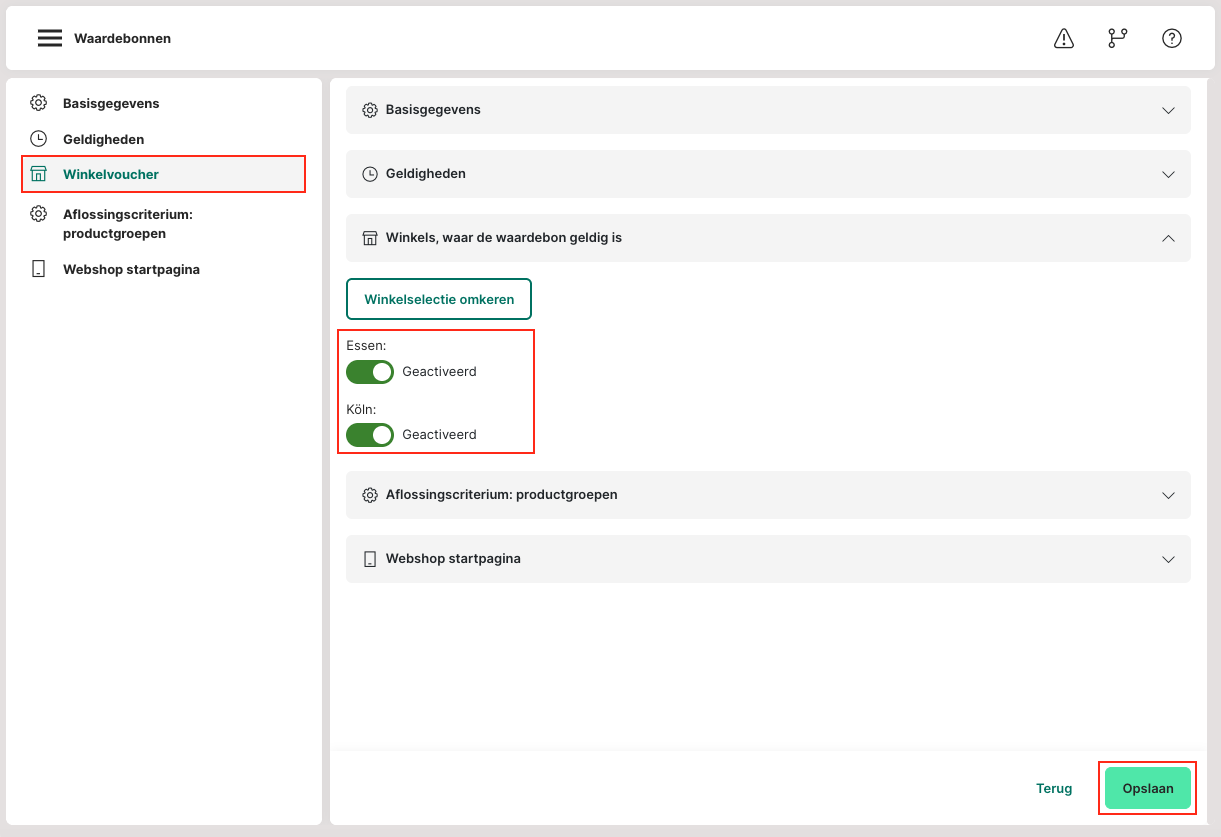The height and width of the screenshot is (837, 1221).
Task: Click the warning triangle icon
Action: click(1064, 38)
